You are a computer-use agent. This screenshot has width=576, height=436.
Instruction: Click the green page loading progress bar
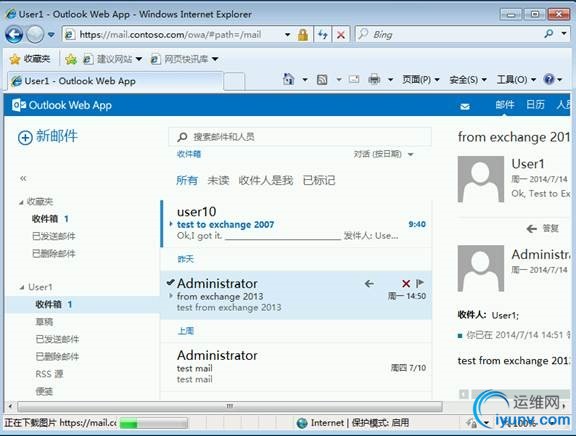click(x=154, y=423)
